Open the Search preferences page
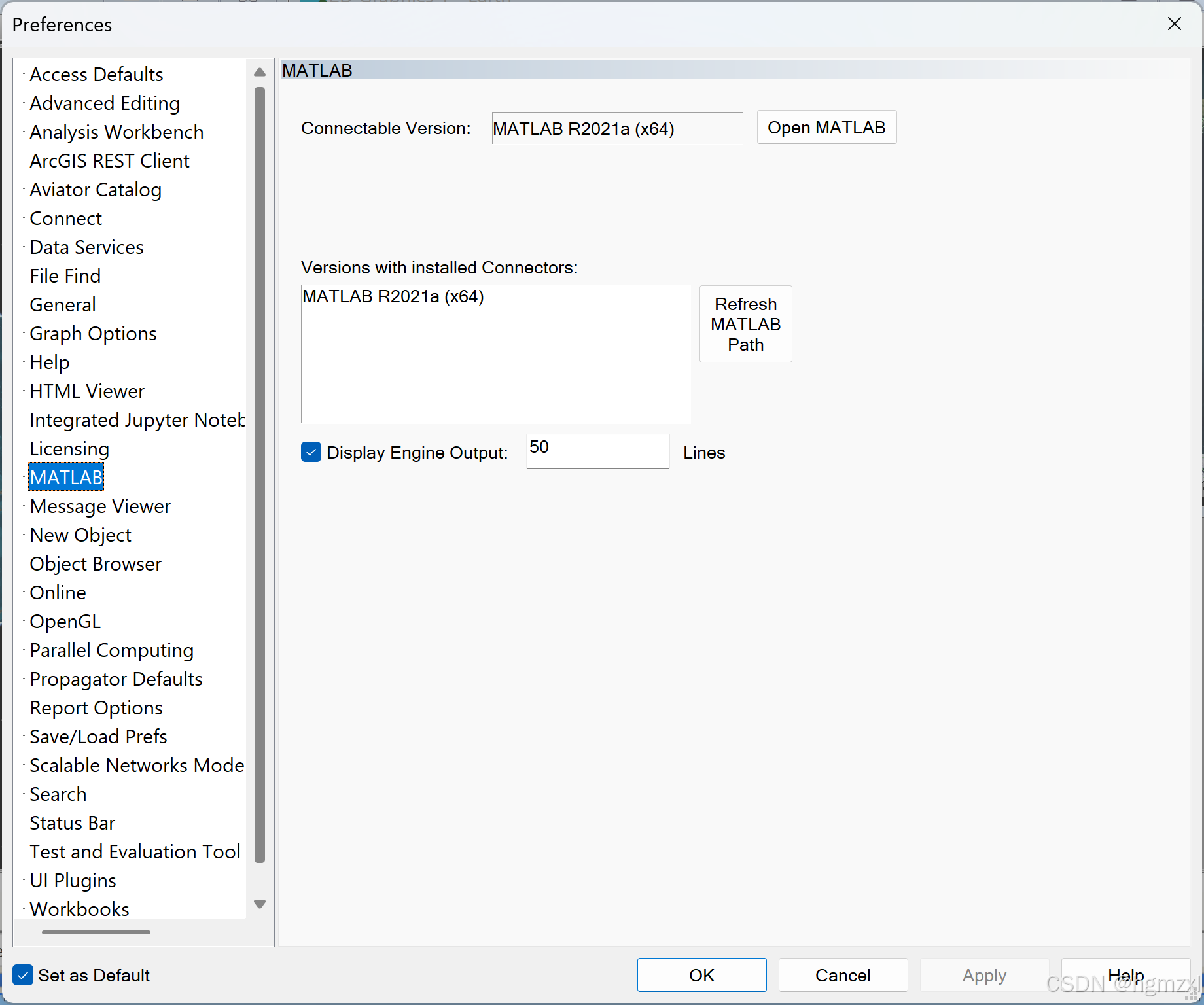Image resolution: width=1204 pixels, height=1005 pixels. pos(58,794)
